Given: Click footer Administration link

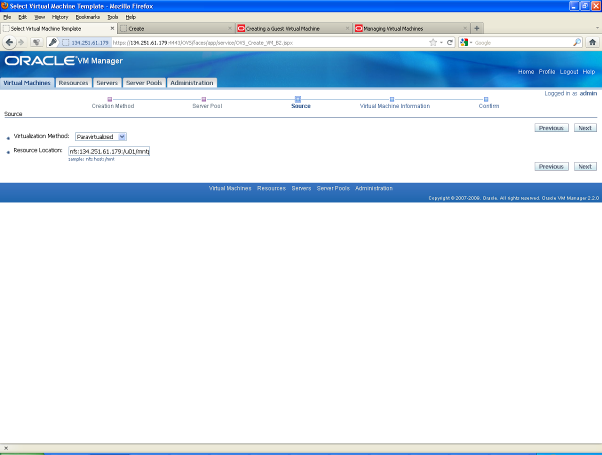Looking at the screenshot, I should (374, 188).
